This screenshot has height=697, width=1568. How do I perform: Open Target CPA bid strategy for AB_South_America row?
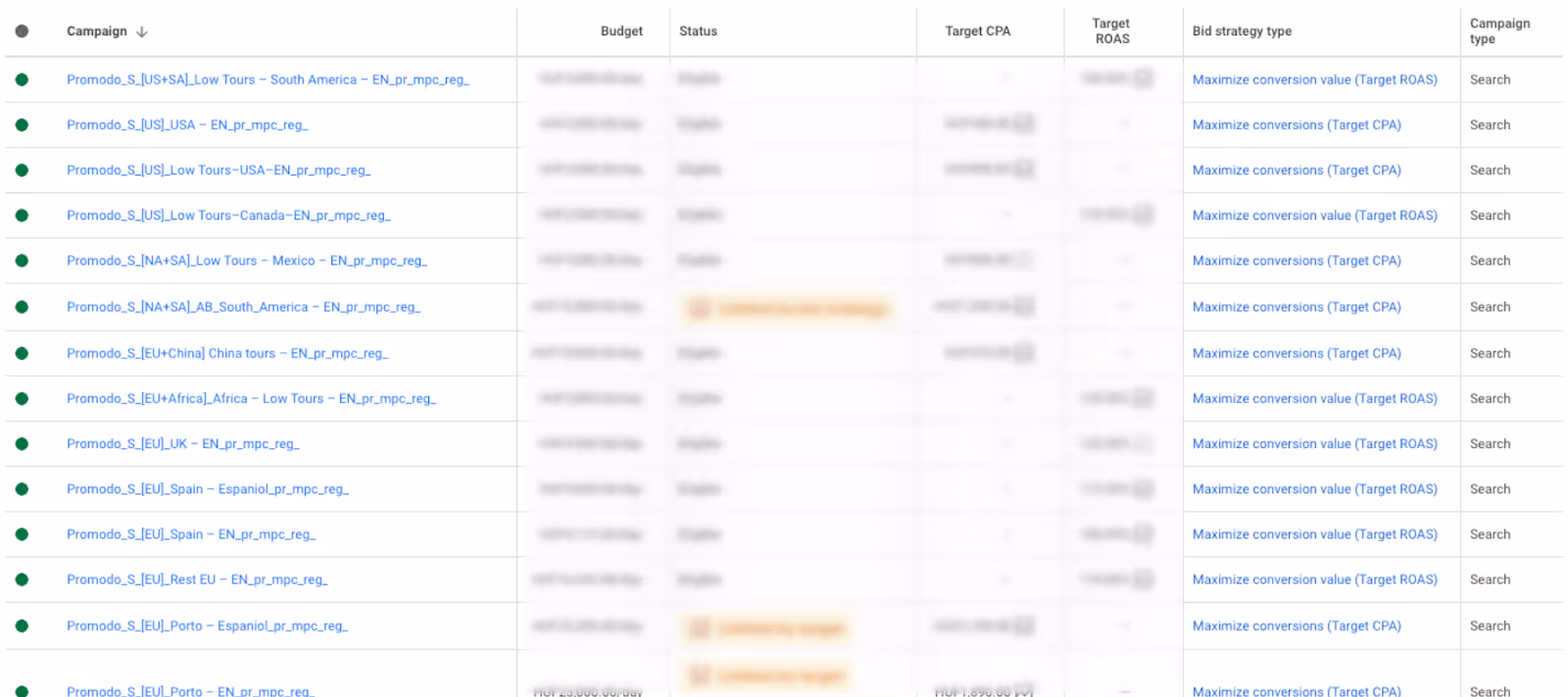pos(1297,307)
